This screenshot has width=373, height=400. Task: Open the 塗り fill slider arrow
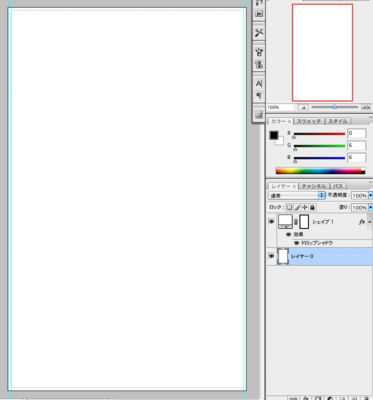pyautogui.click(x=370, y=207)
